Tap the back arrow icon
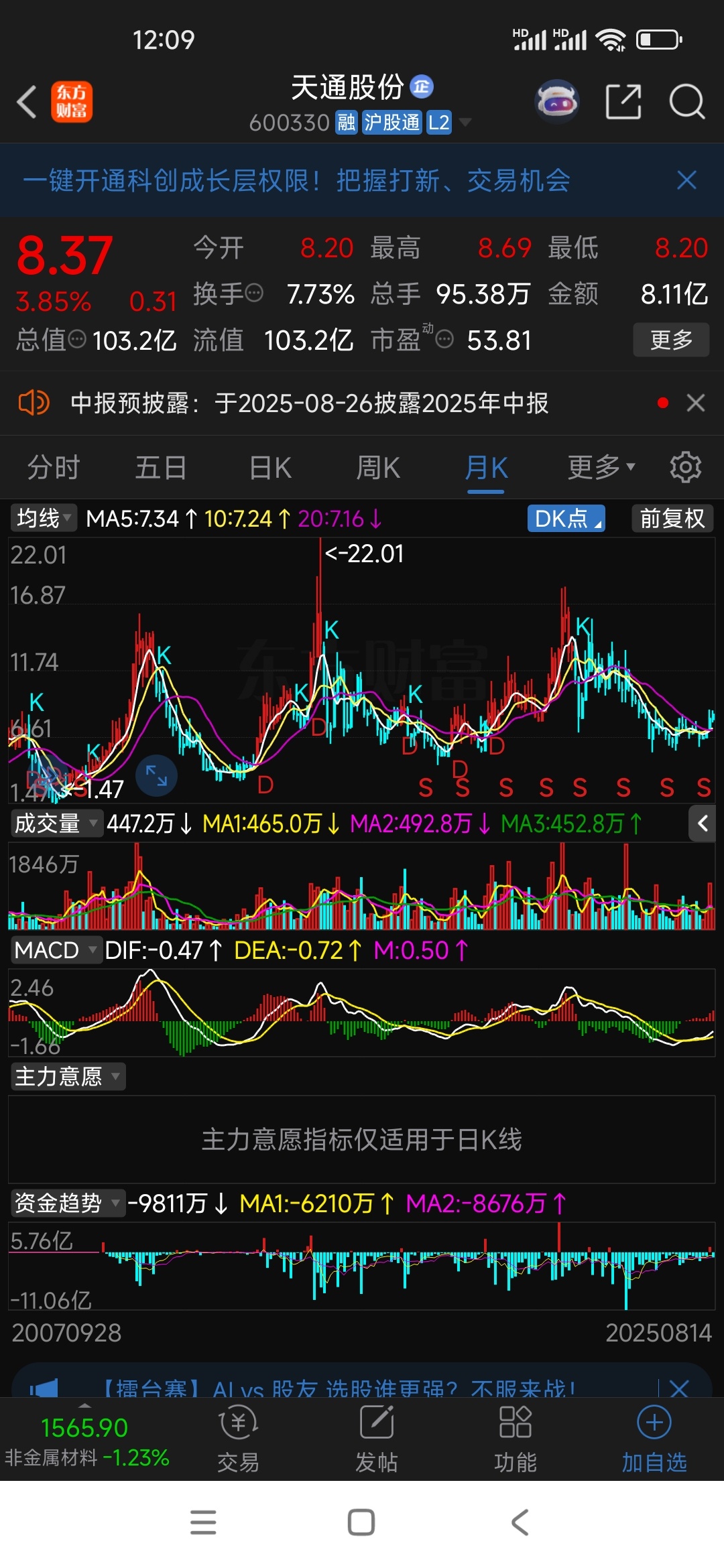The image size is (724, 1568). pyautogui.click(x=27, y=102)
